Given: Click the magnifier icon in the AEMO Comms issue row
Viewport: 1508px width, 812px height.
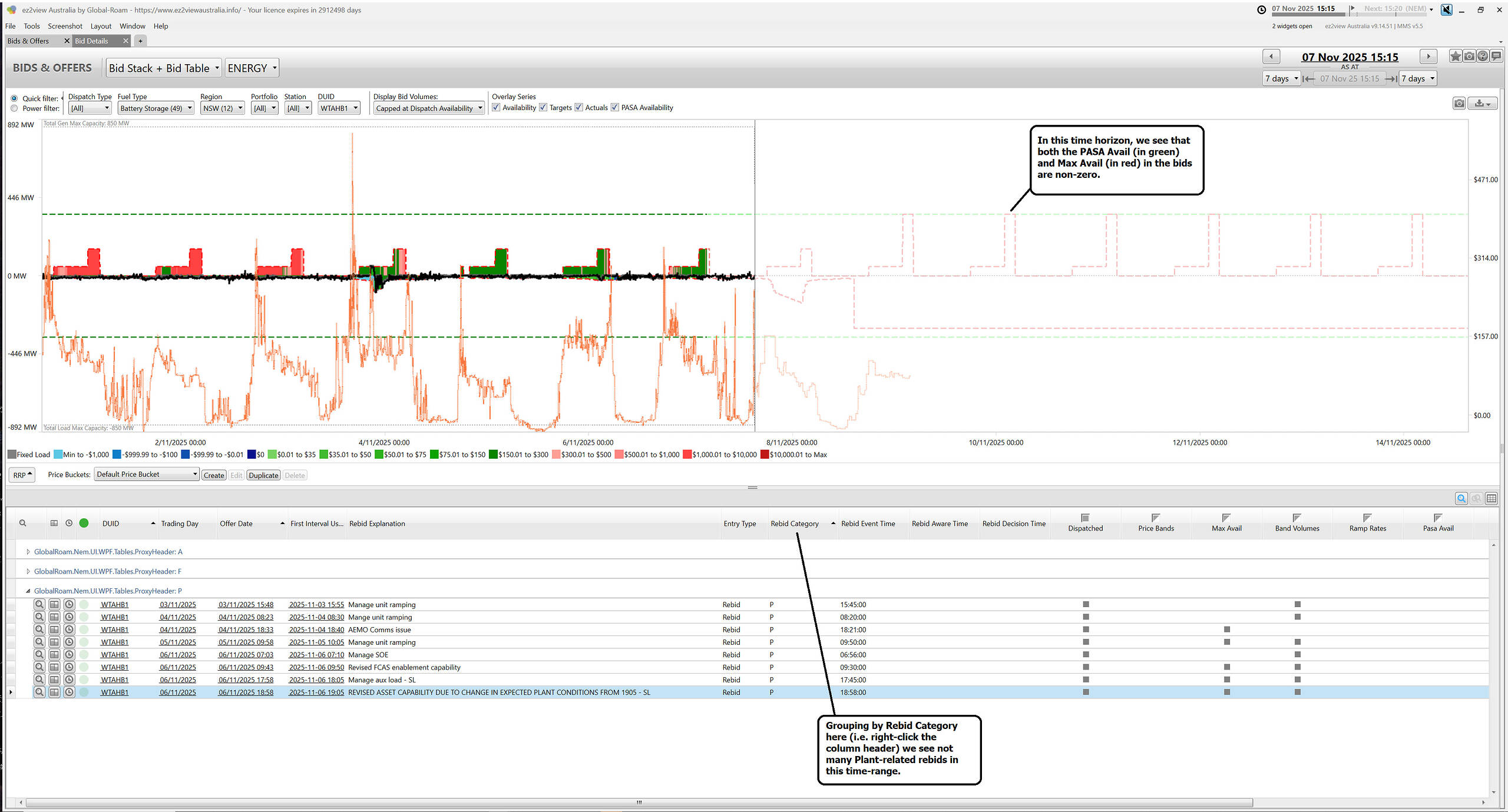Looking at the screenshot, I should [x=39, y=629].
